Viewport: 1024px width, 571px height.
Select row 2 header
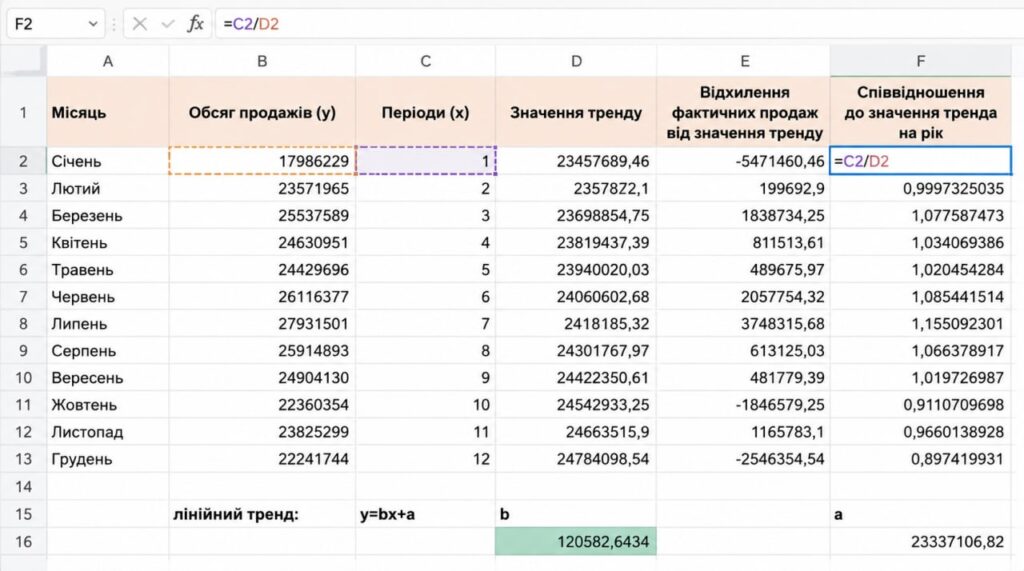[24, 161]
